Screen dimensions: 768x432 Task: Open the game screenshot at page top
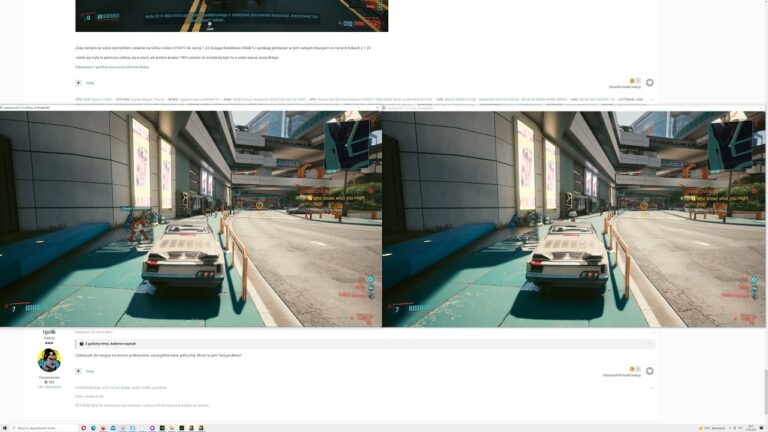(x=232, y=16)
